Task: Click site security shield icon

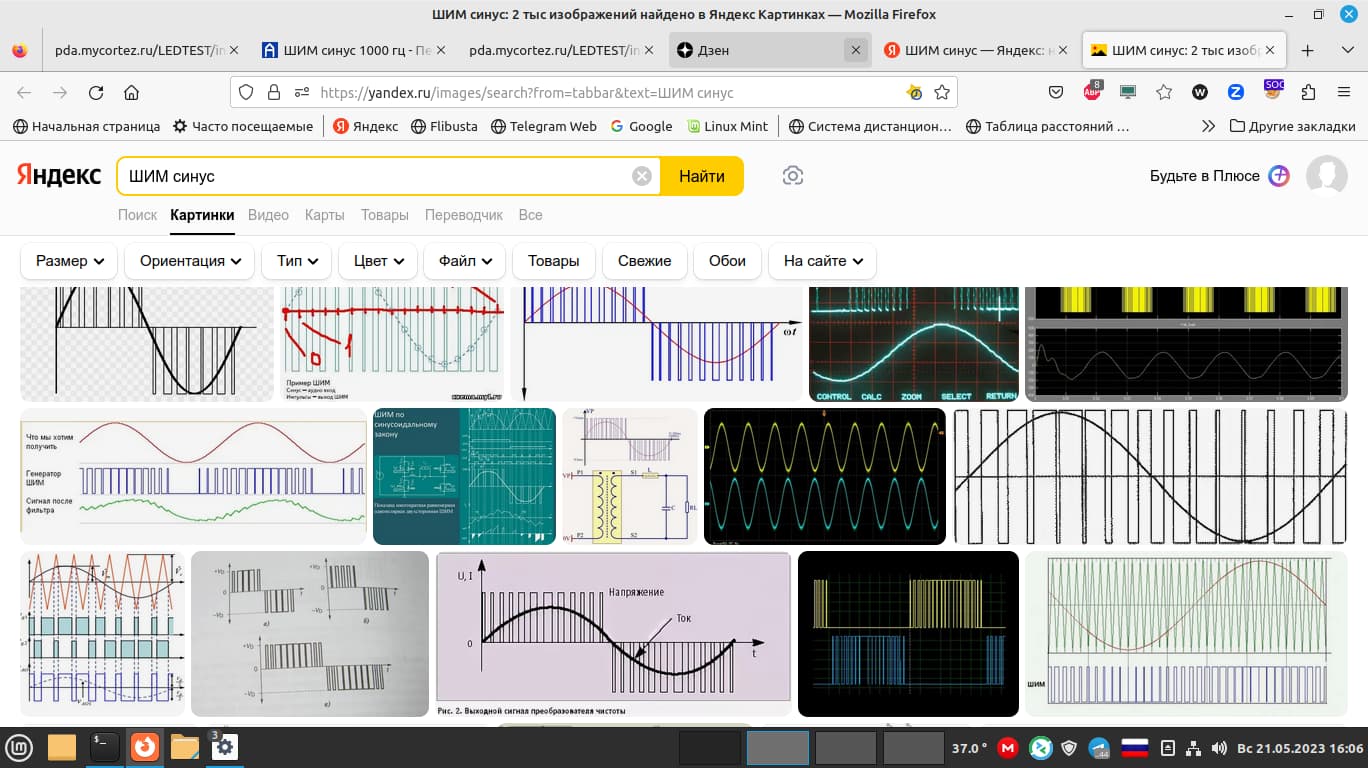Action: point(246,92)
